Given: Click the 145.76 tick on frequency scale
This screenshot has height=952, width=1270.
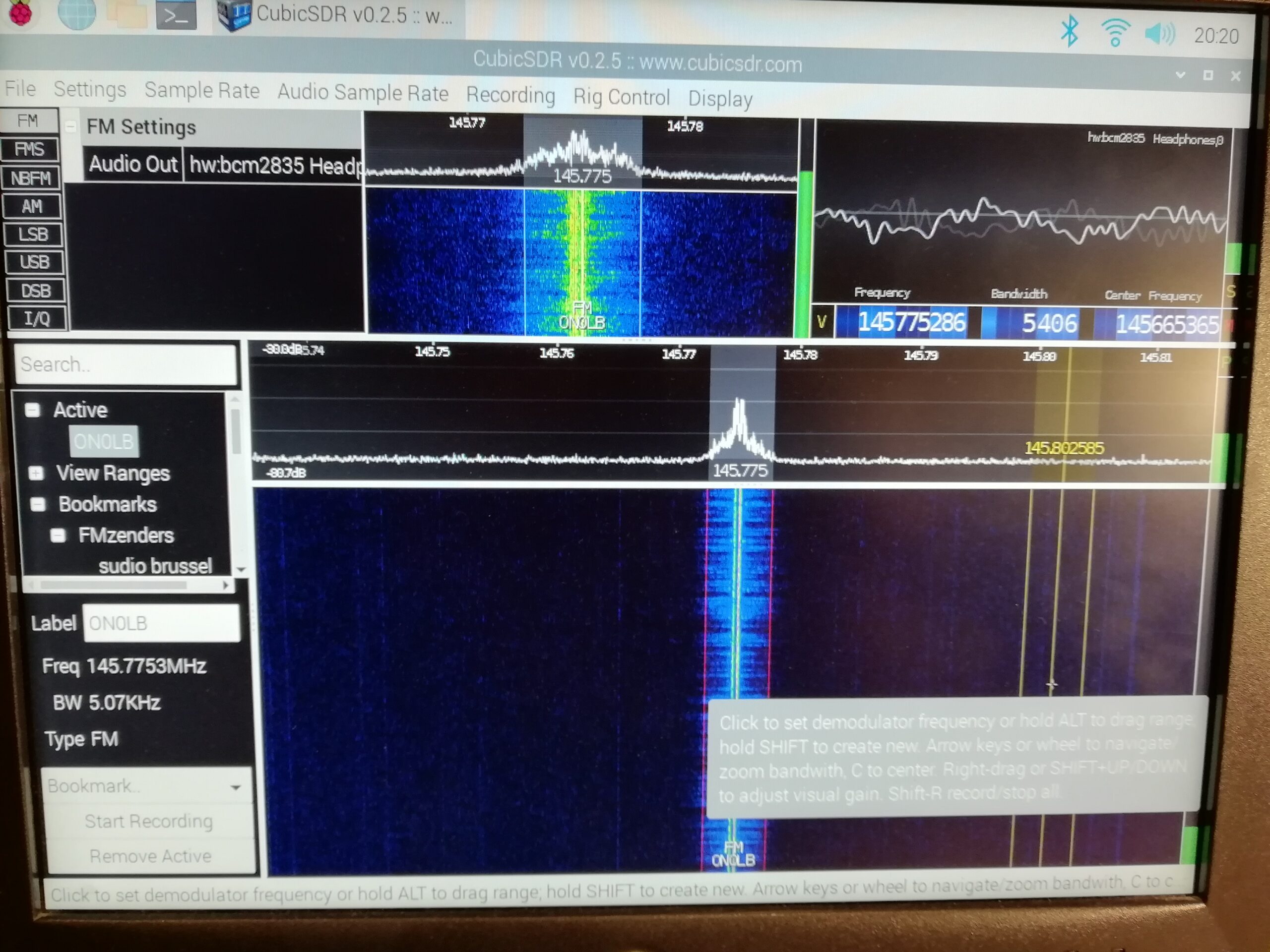Looking at the screenshot, I should coord(556,353).
